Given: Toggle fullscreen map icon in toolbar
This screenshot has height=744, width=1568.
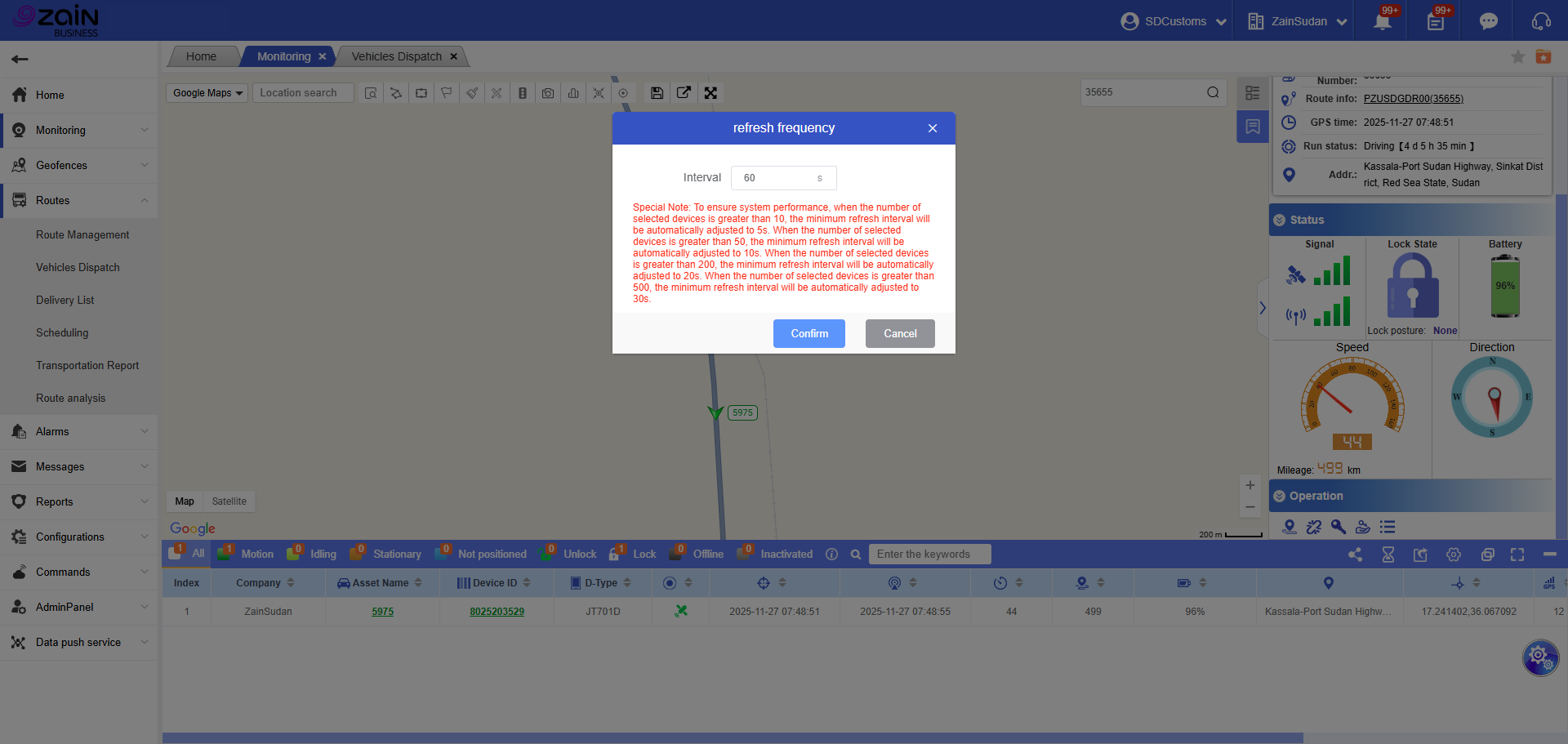Looking at the screenshot, I should [x=710, y=93].
